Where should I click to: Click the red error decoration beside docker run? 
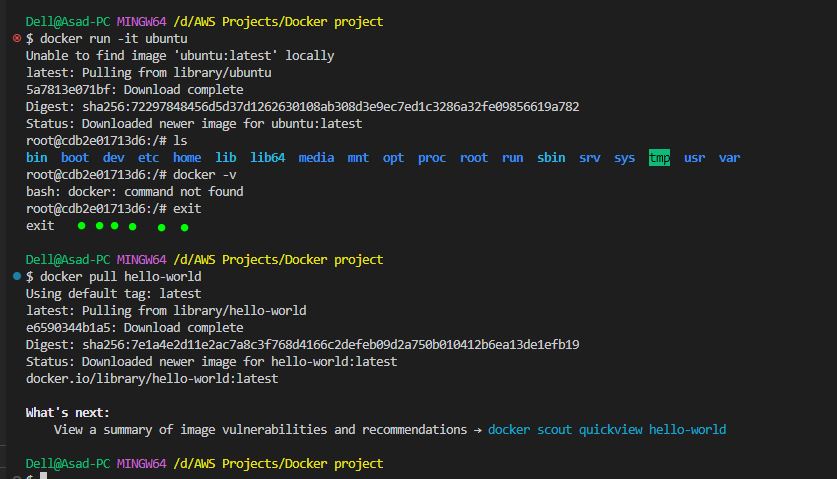tap(17, 38)
